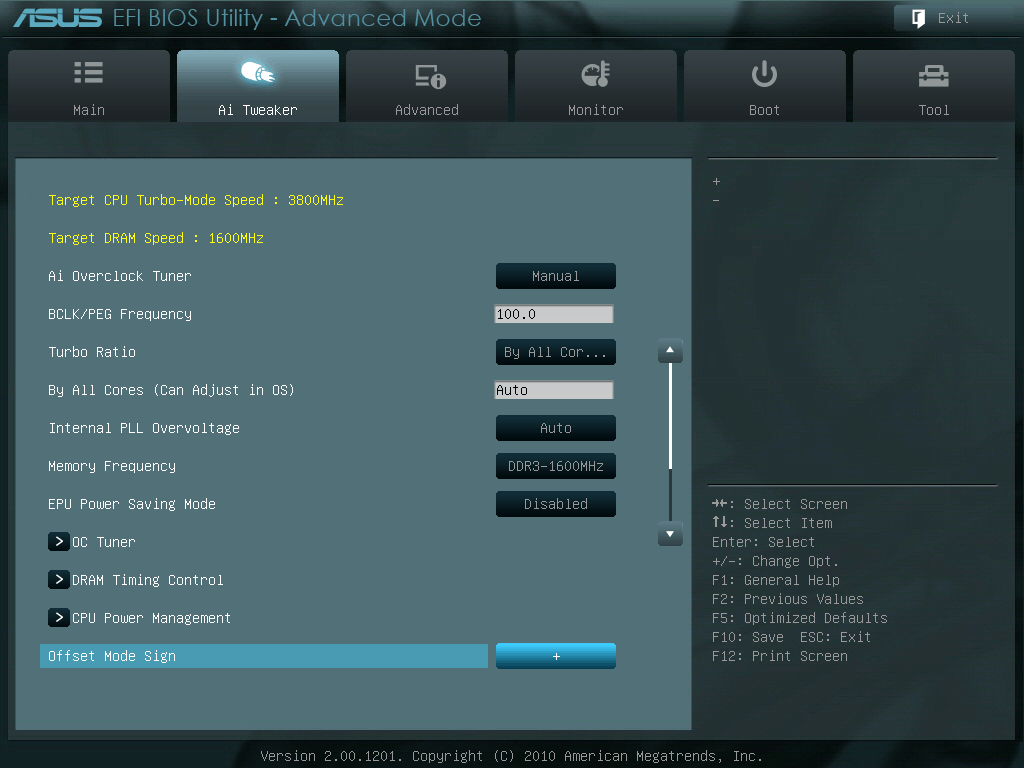
Task: Click the Boot tab power icon
Action: click(x=764, y=74)
